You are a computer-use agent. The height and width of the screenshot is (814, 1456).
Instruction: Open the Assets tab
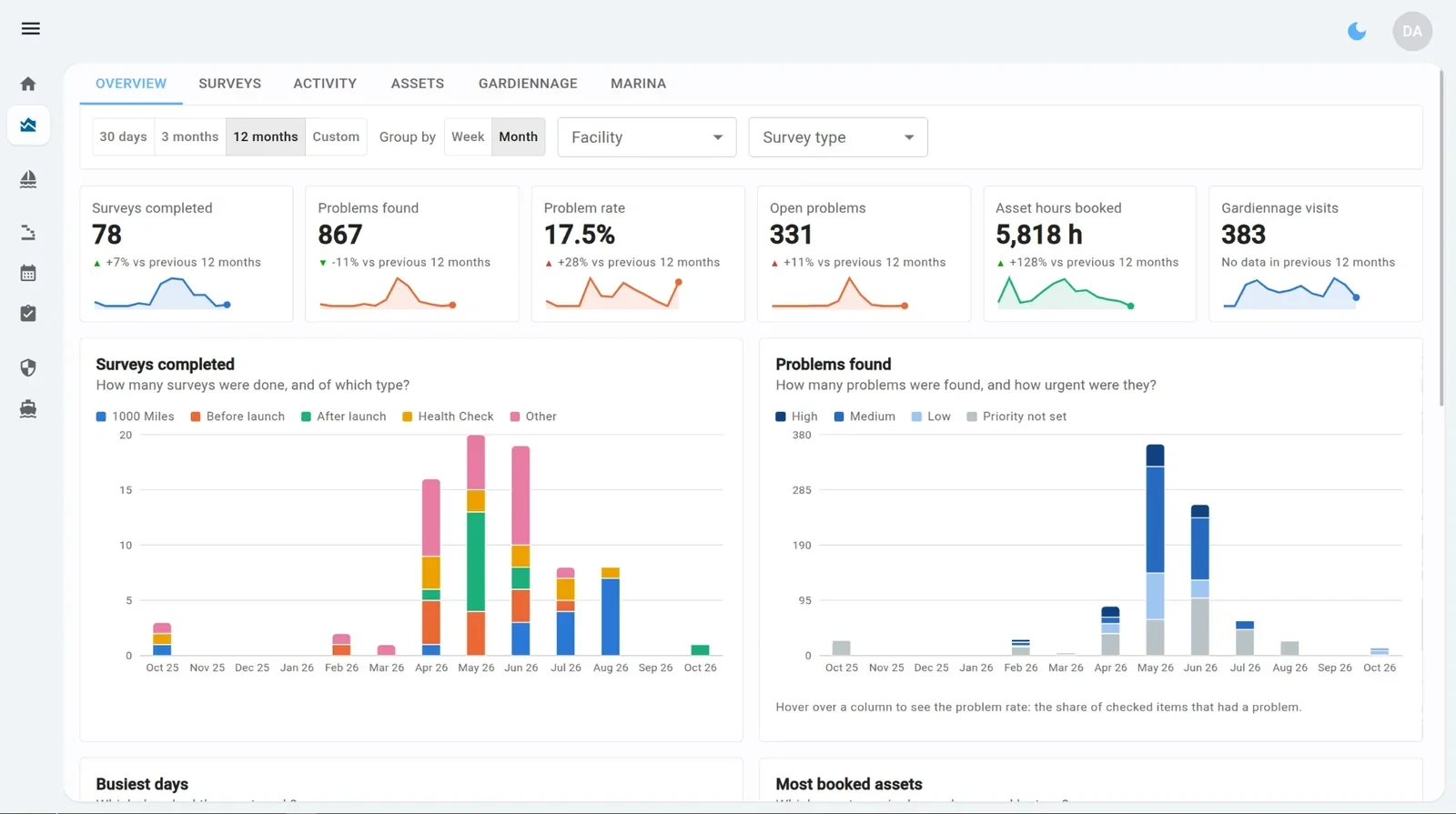click(418, 84)
